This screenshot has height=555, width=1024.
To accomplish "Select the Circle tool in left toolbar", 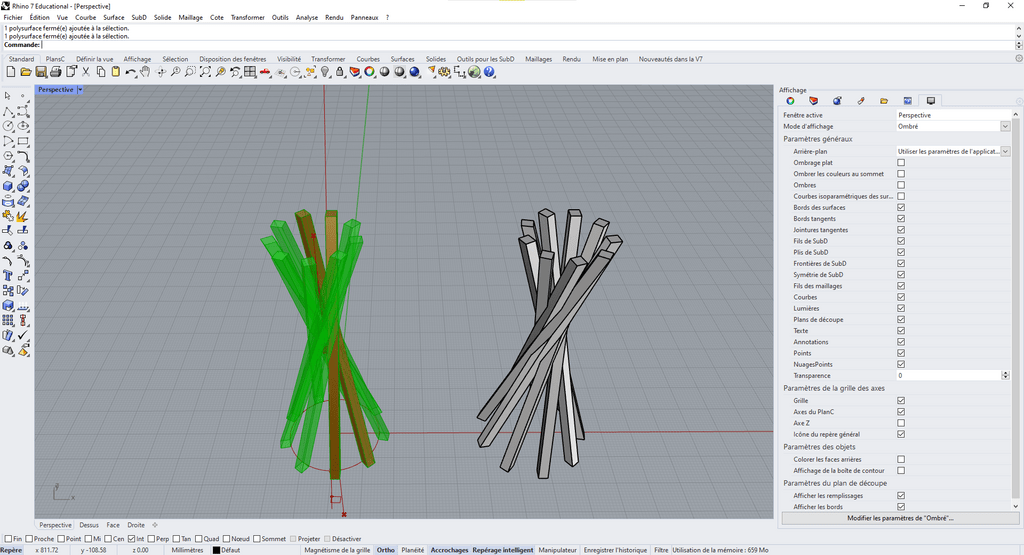I will tap(8, 126).
